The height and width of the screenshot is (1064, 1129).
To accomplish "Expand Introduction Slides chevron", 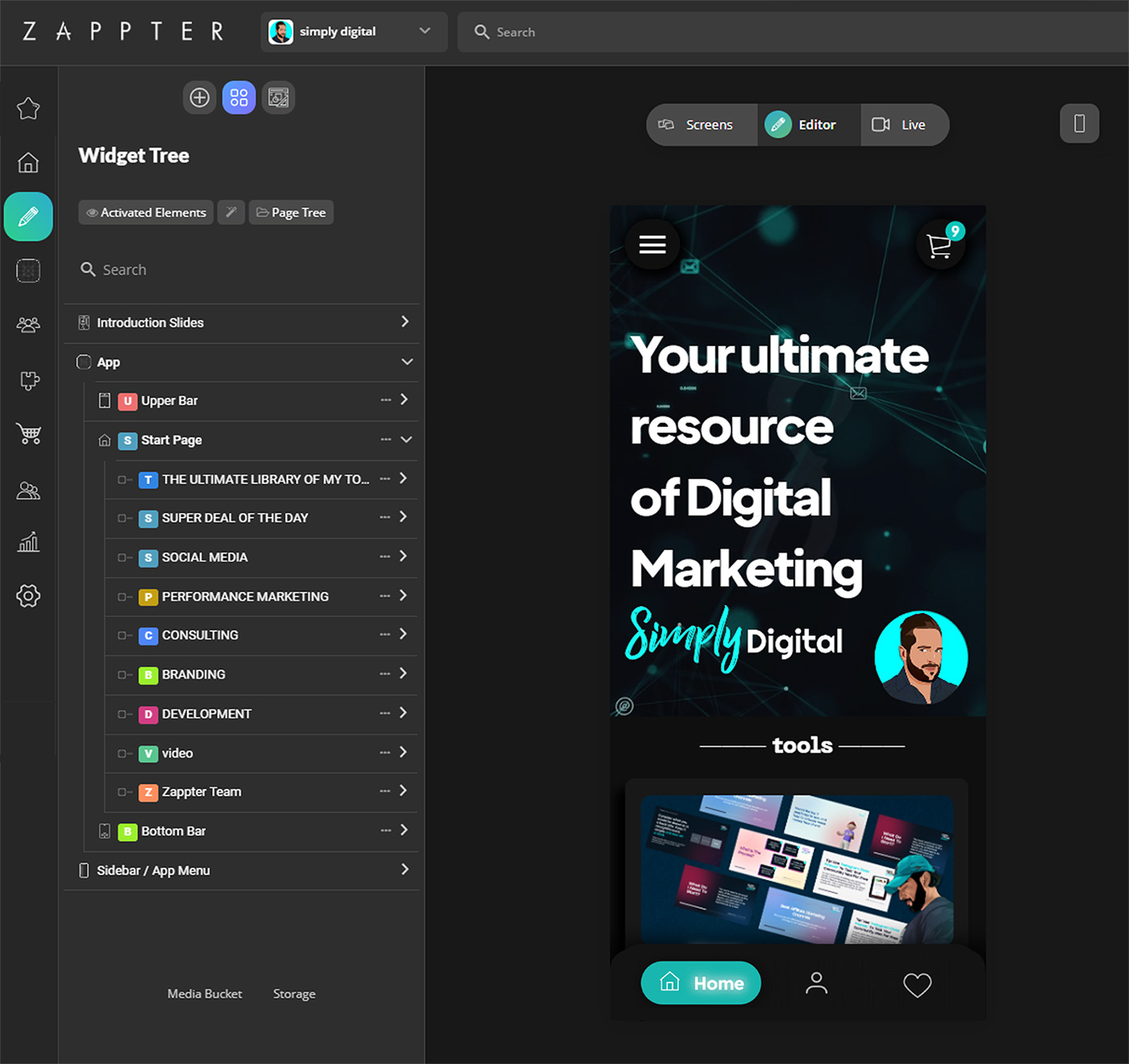I will click(x=405, y=322).
